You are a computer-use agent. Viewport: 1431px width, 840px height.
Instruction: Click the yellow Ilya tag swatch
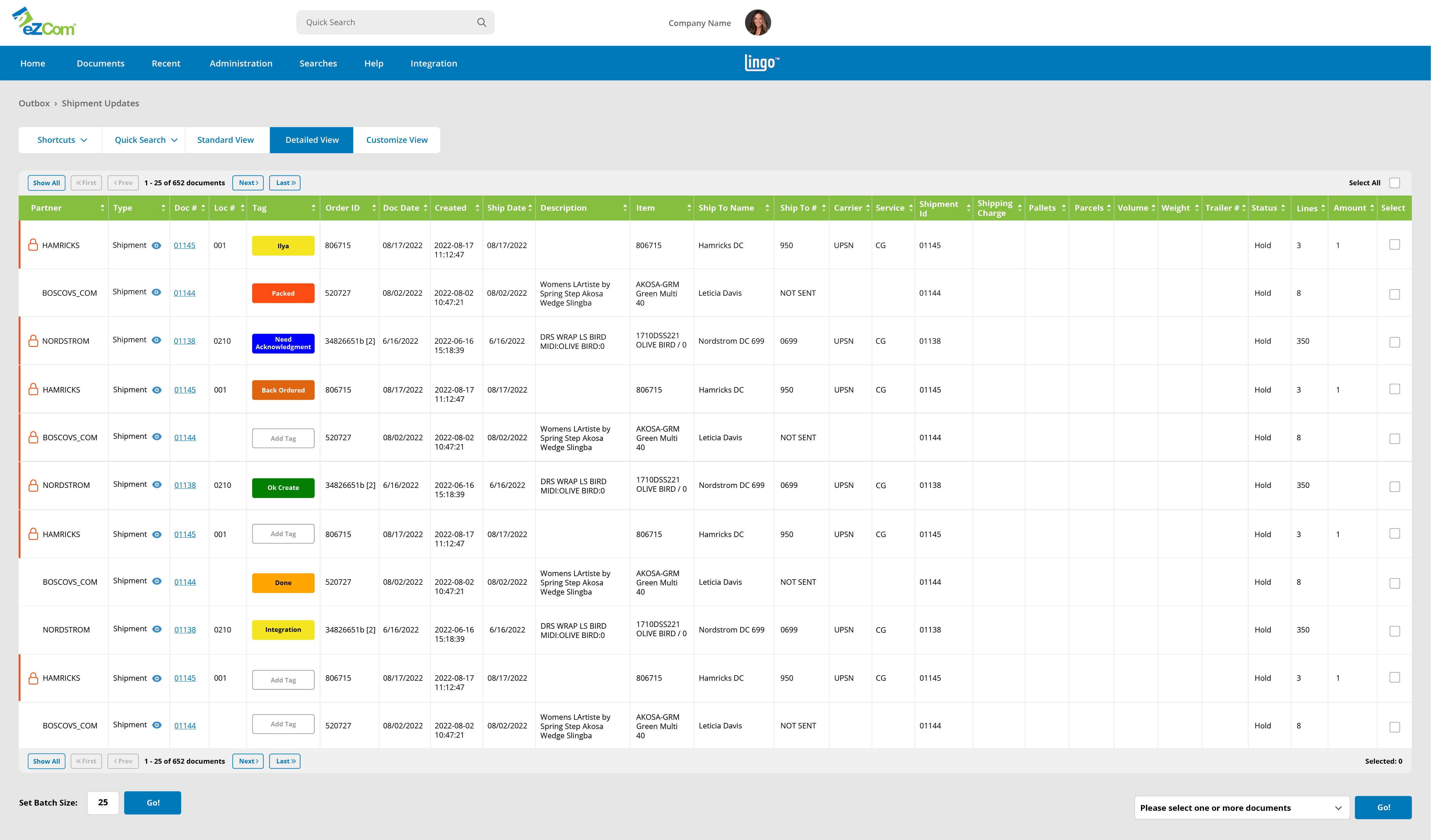(283, 245)
